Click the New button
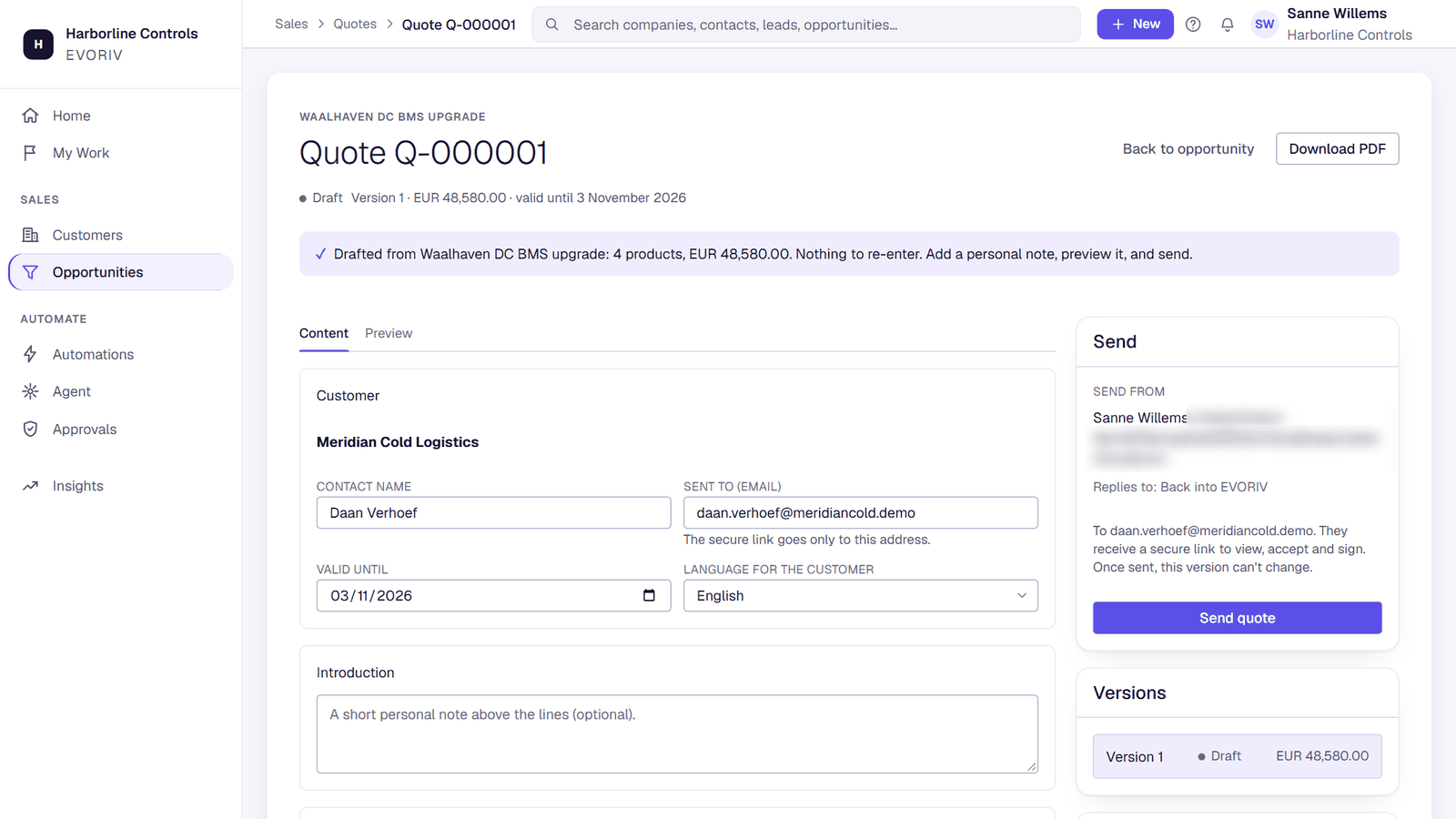Screen dimensions: 1456x819 (x=1135, y=24)
